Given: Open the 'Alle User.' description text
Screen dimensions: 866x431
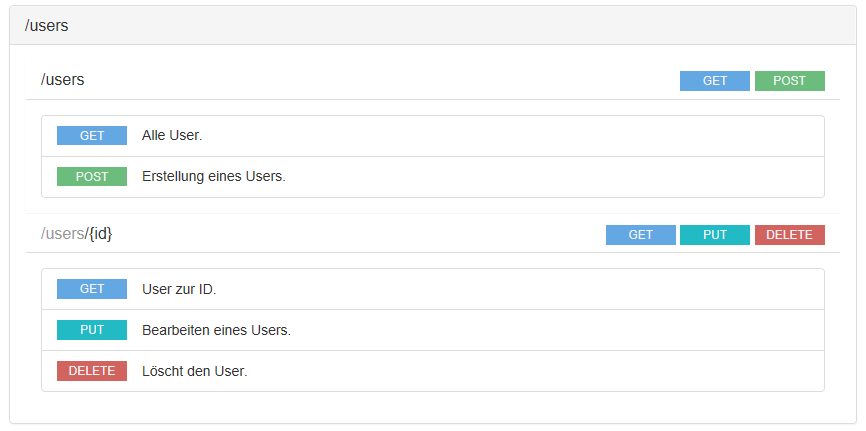Looking at the screenshot, I should [x=172, y=136].
